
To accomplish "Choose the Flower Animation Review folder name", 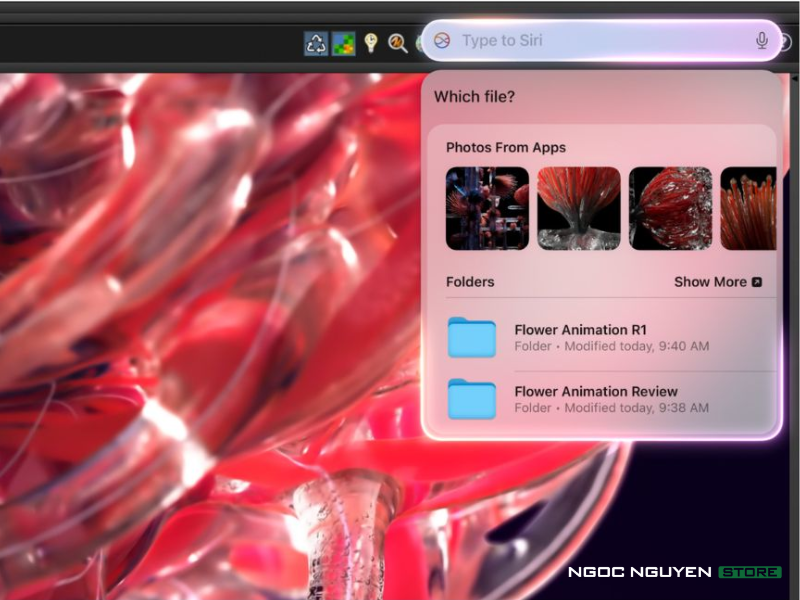I will [x=595, y=391].
